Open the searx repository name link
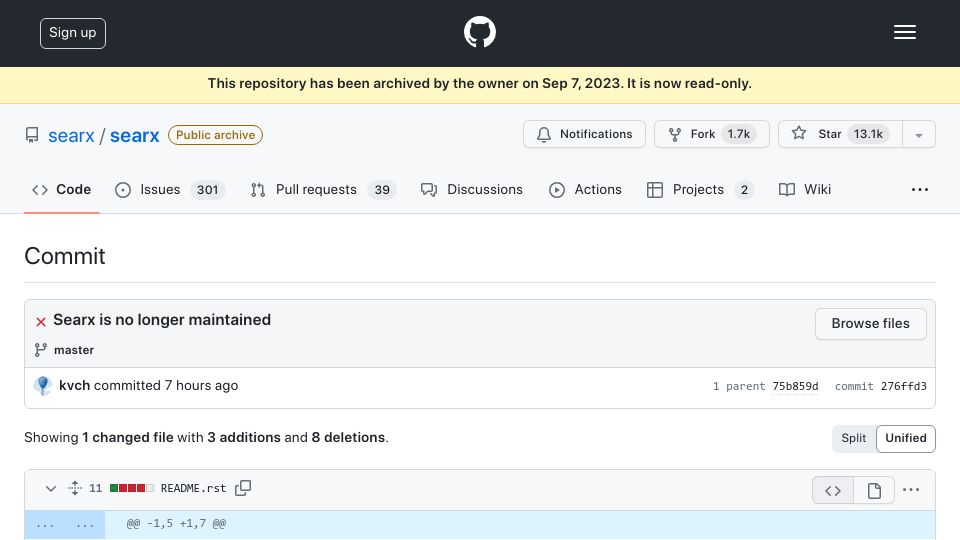Image resolution: width=960 pixels, height=540 pixels. [x=134, y=135]
